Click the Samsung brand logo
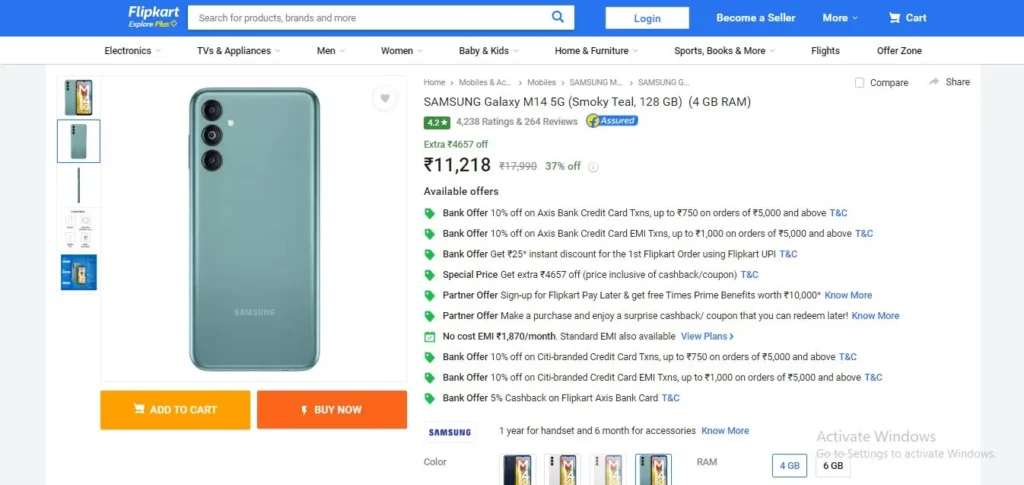This screenshot has width=1024, height=485. click(450, 432)
